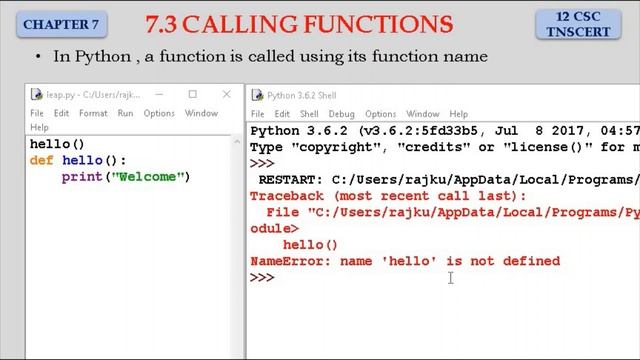Open Options menu in leap.py editor window

point(159,113)
